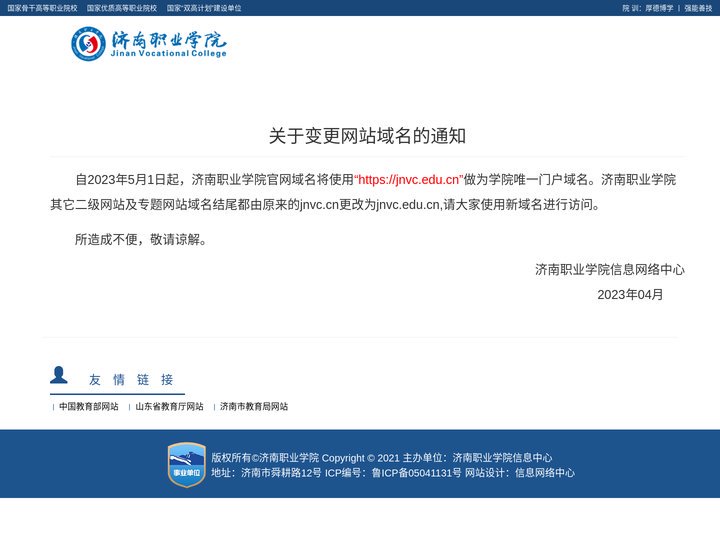This screenshot has height=540, width=720.
Task: Click the text 所造成不便，敬请谅解。
Action: click(x=141, y=239)
